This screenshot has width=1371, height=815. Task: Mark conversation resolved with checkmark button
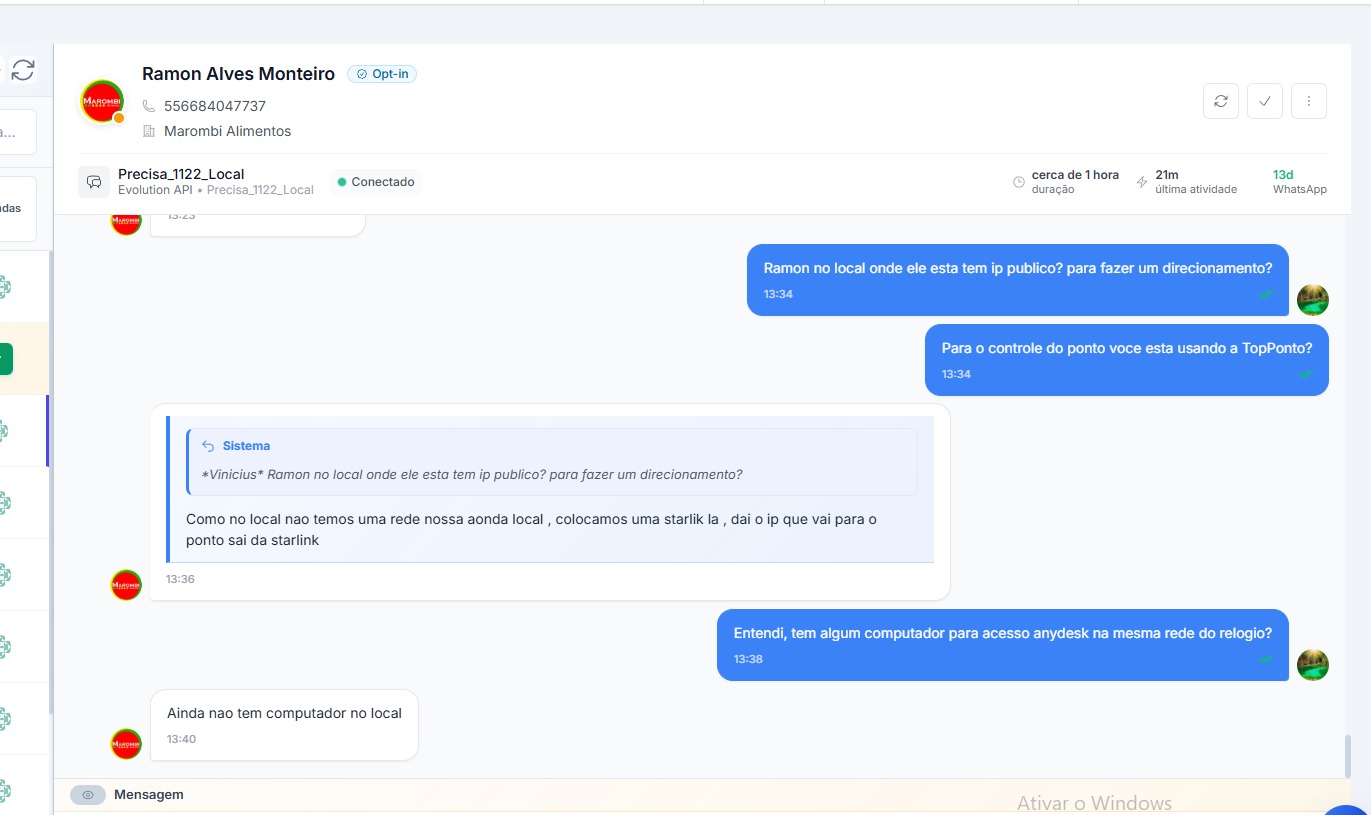(x=1265, y=101)
